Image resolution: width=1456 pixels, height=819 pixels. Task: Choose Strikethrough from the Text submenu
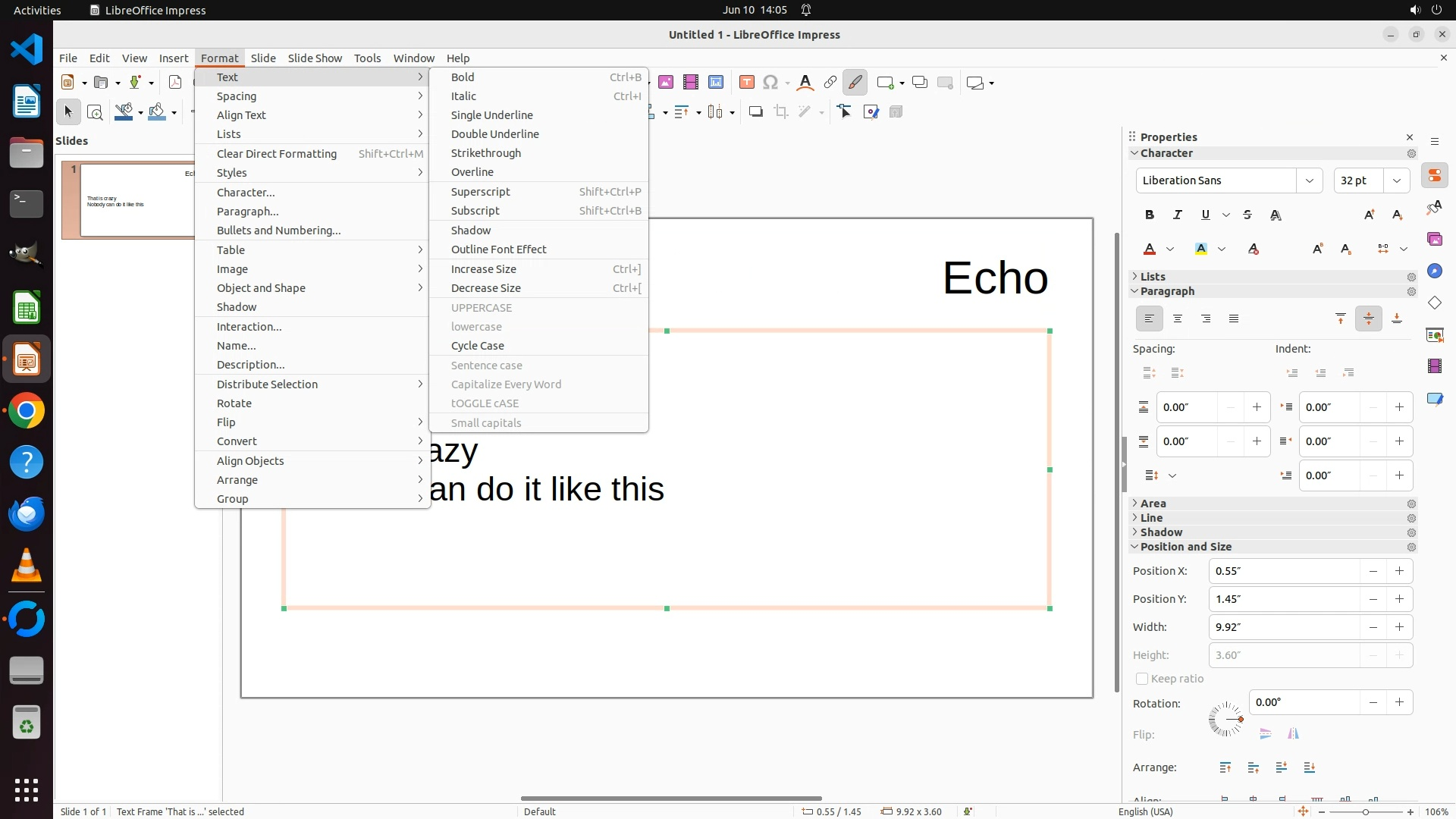[x=485, y=153]
